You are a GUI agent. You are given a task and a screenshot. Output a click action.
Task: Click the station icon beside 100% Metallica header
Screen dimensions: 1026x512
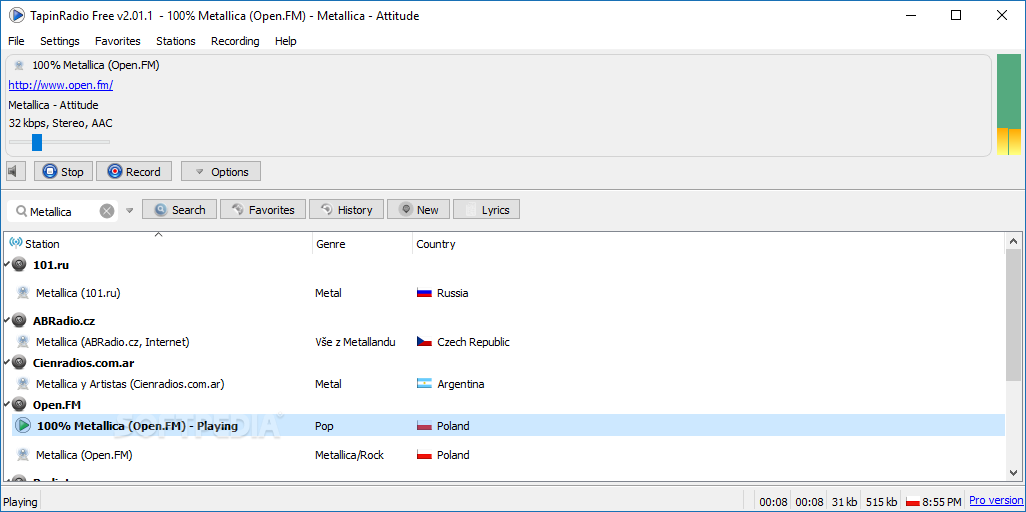20,65
